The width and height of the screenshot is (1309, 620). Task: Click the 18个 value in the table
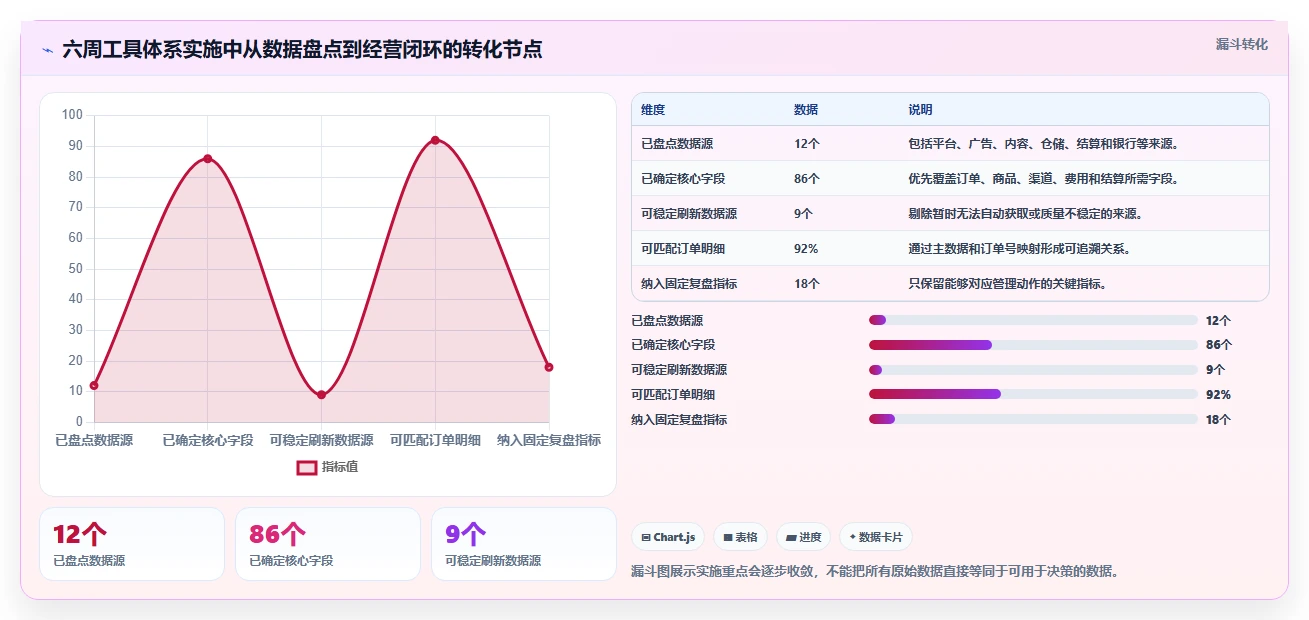807,284
